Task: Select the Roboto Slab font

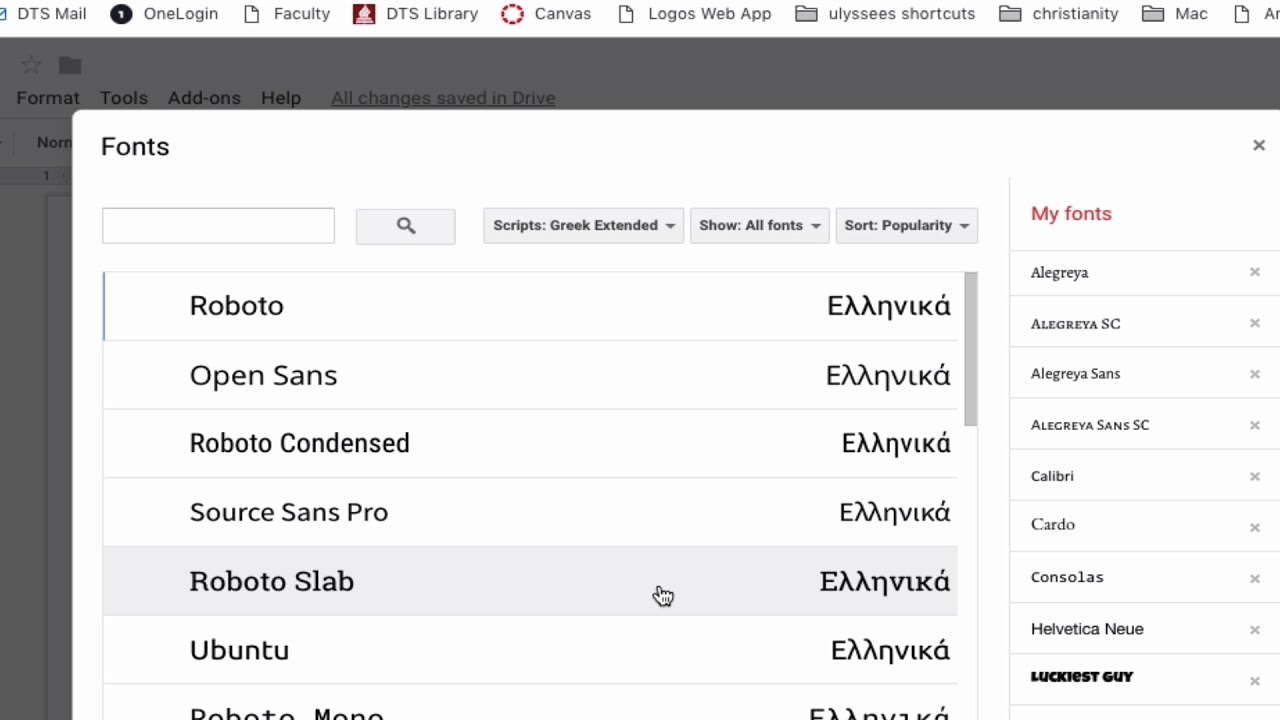Action: [x=272, y=581]
